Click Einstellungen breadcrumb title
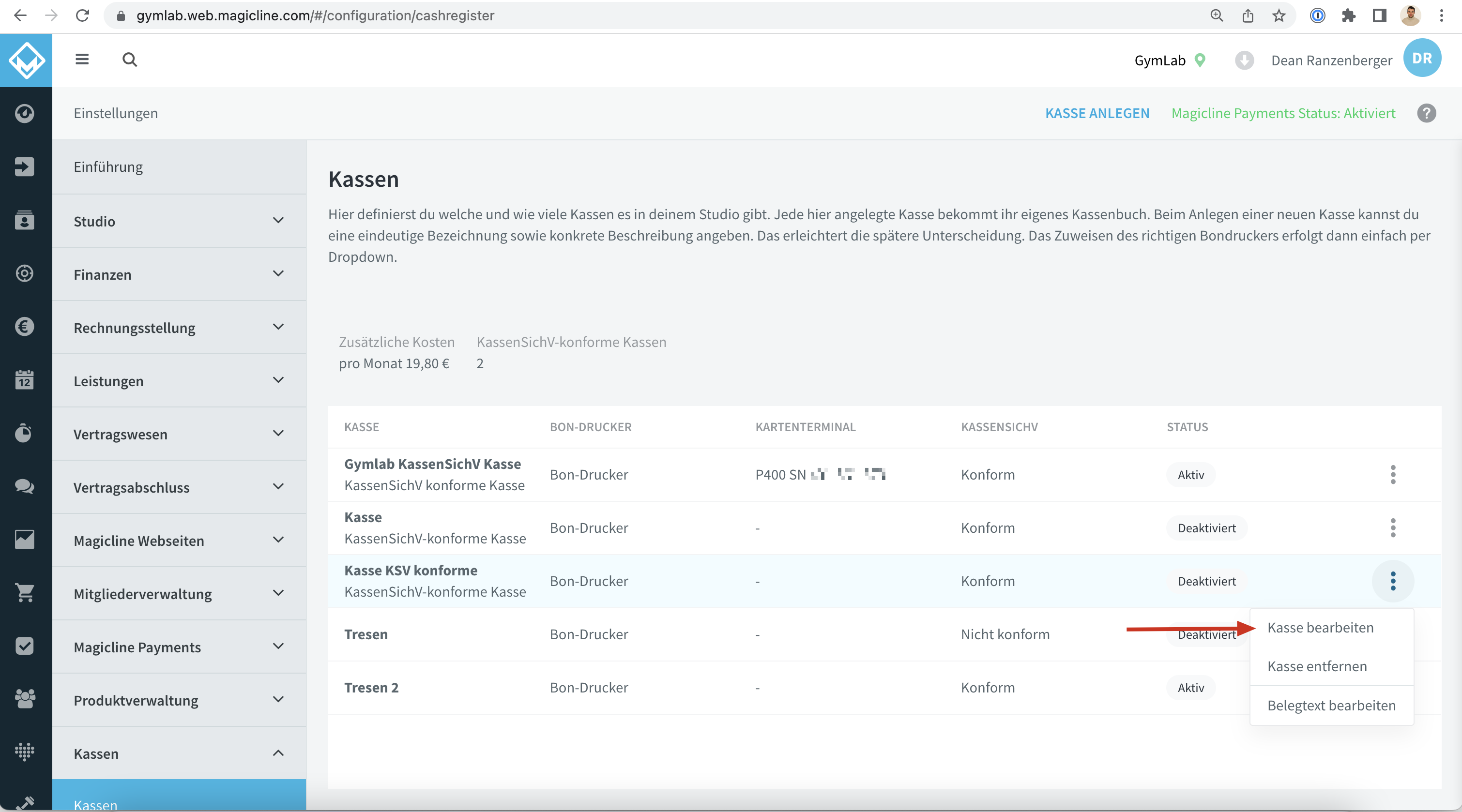The width and height of the screenshot is (1462, 812). pos(116,114)
